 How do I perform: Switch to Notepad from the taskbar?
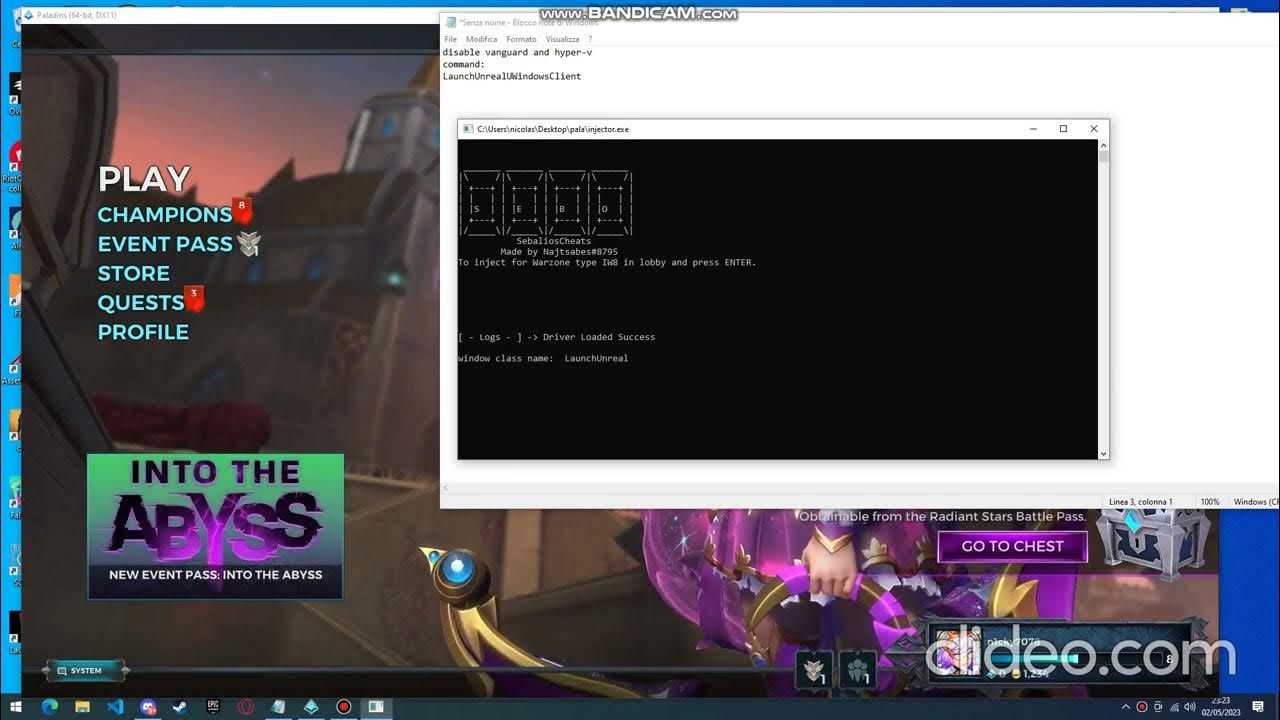278,707
